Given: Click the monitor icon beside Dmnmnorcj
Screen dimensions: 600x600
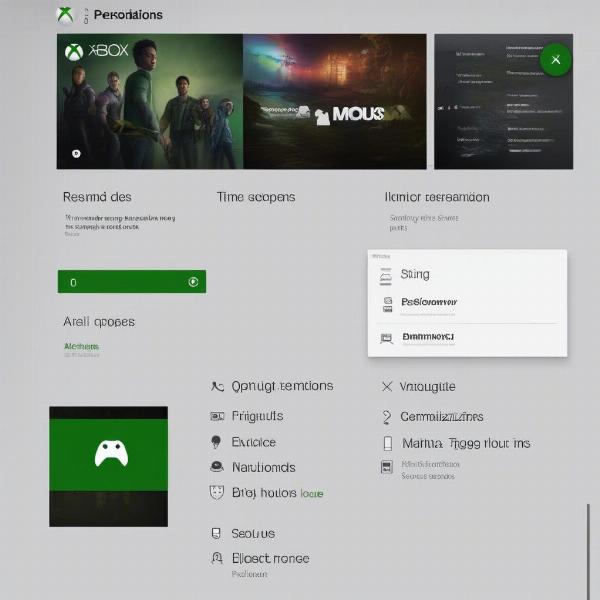Looking at the screenshot, I should pos(386,338).
